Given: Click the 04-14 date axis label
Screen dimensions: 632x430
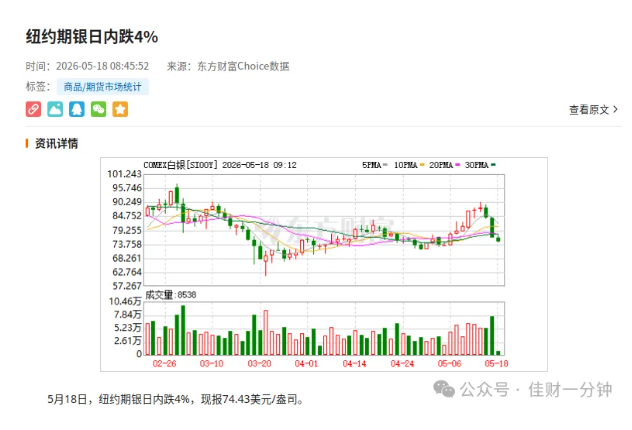Looking at the screenshot, I should [354, 364].
